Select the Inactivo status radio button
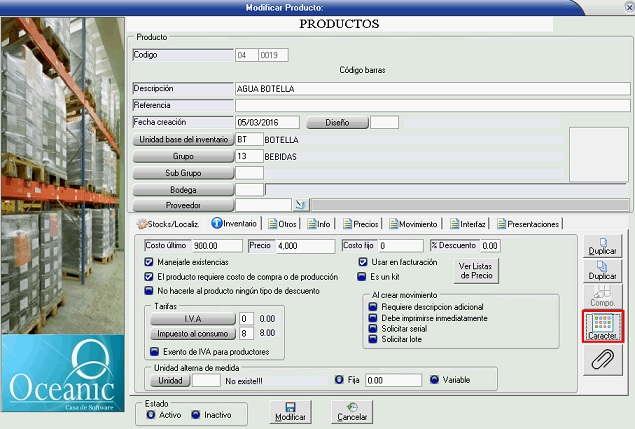 tap(196, 414)
